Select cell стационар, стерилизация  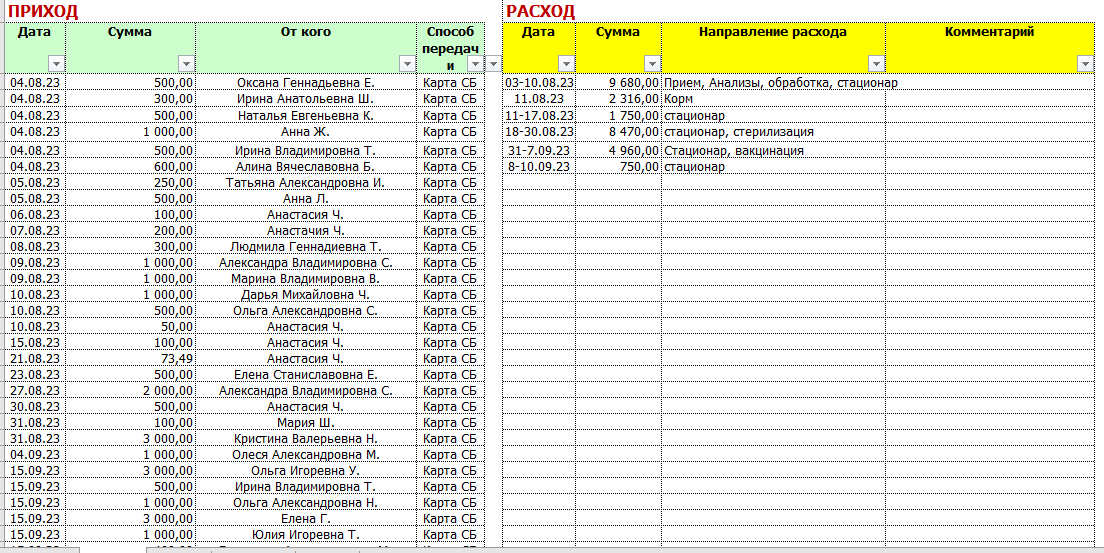[773, 131]
